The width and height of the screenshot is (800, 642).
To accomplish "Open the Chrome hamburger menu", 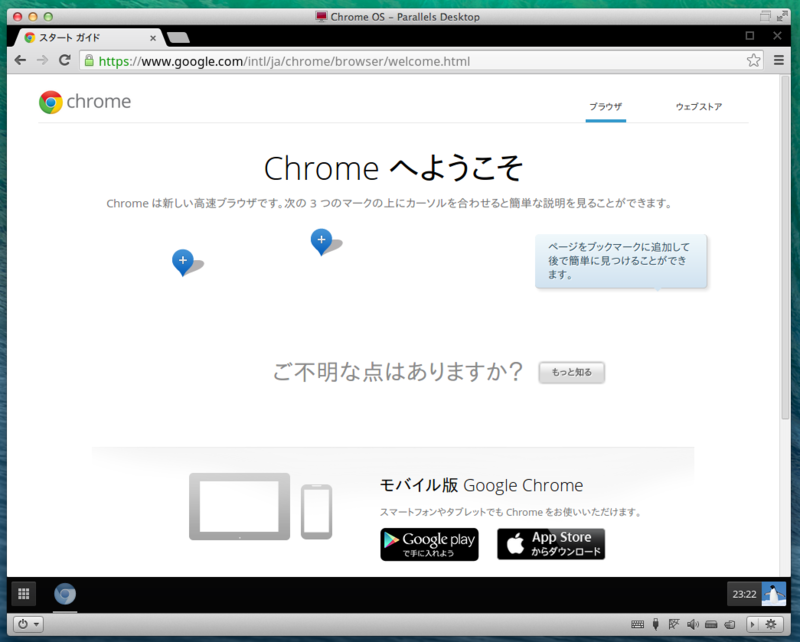I will pyautogui.click(x=779, y=60).
